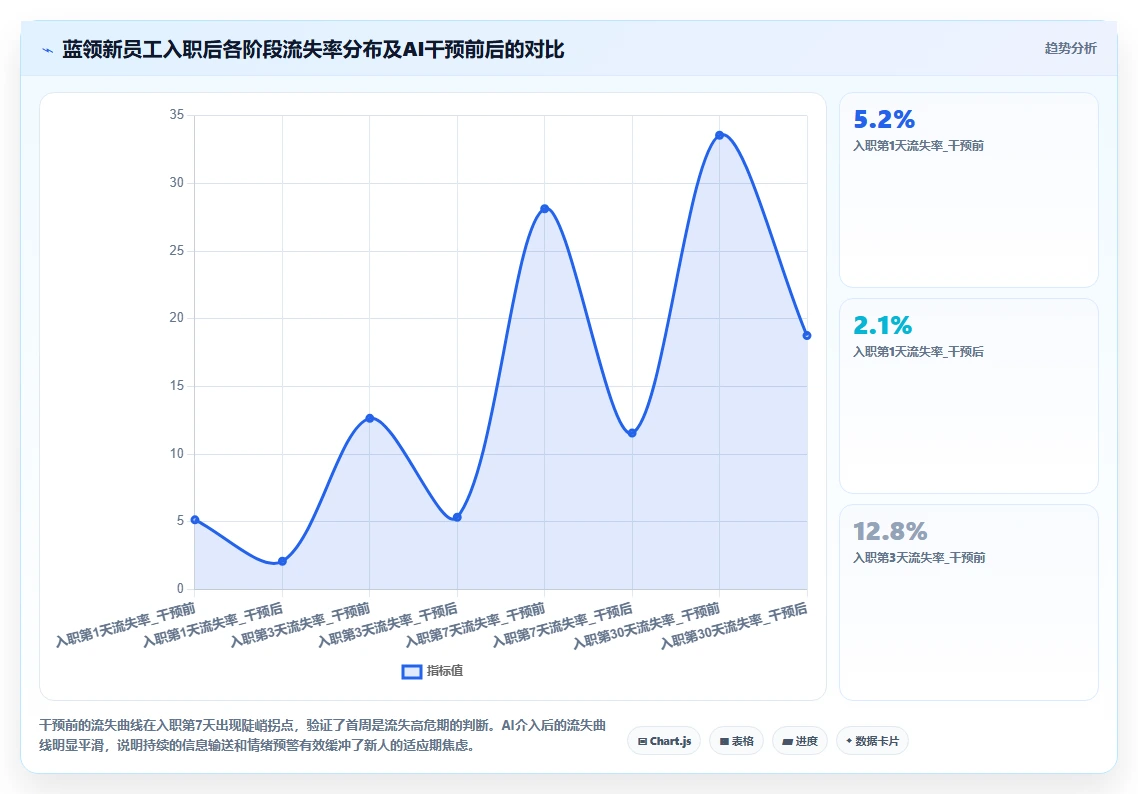The image size is (1138, 794).
Task: Click final data point 入职第30天流失率_干预后
Action: (x=806, y=335)
